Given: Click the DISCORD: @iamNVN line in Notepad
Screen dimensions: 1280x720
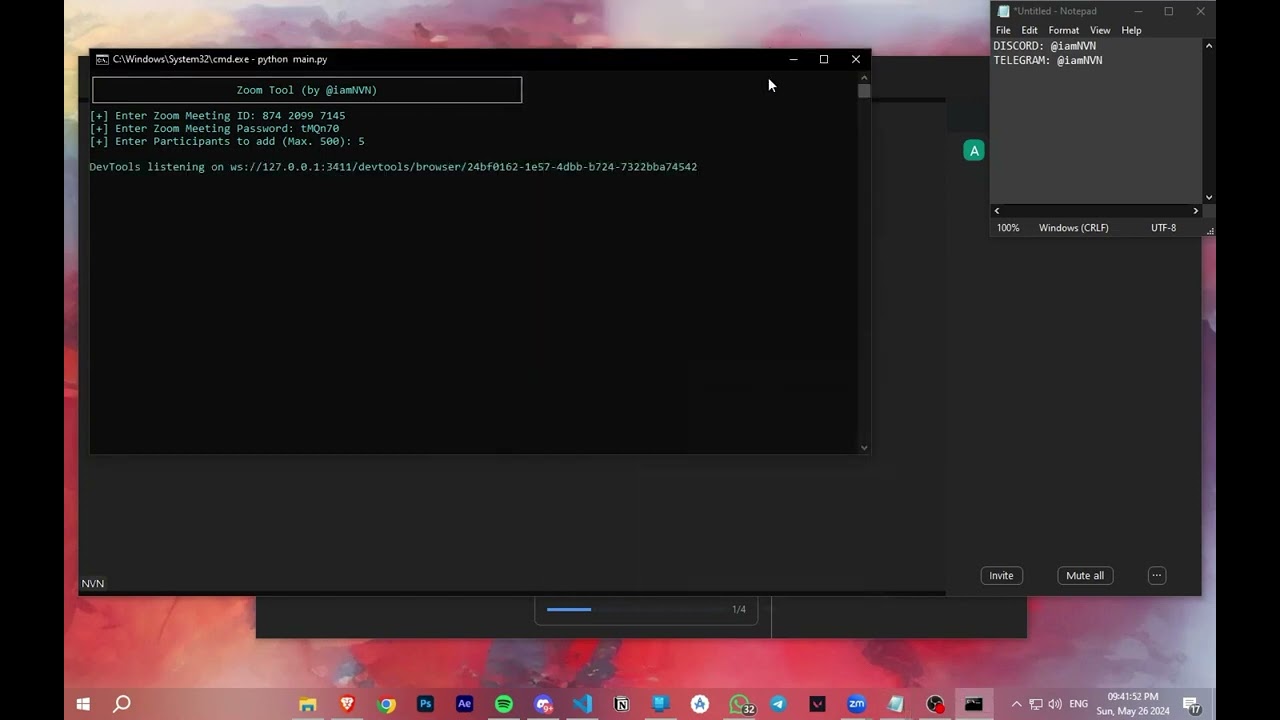Looking at the screenshot, I should tap(1045, 46).
